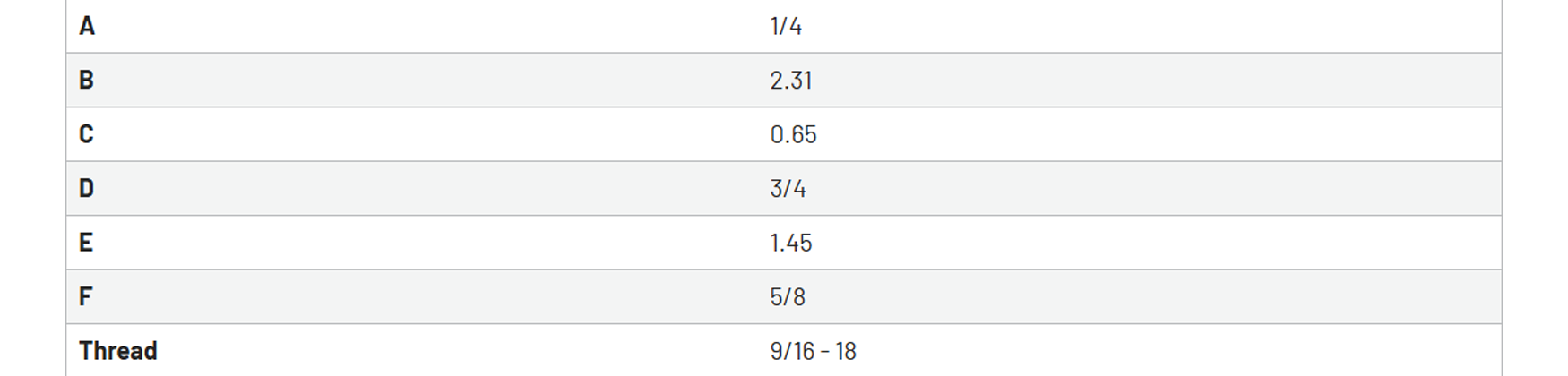The width and height of the screenshot is (1568, 376).
Task: Click the value 0.65 in row C
Action: point(793,134)
